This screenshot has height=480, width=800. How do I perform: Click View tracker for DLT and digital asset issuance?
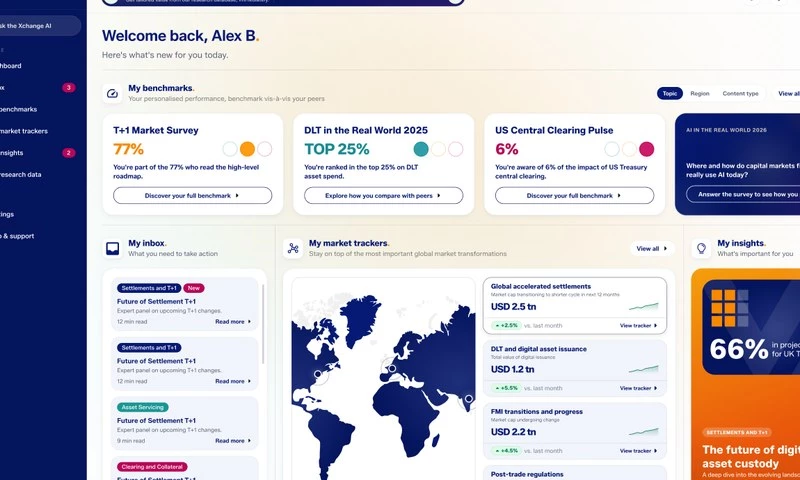point(638,388)
